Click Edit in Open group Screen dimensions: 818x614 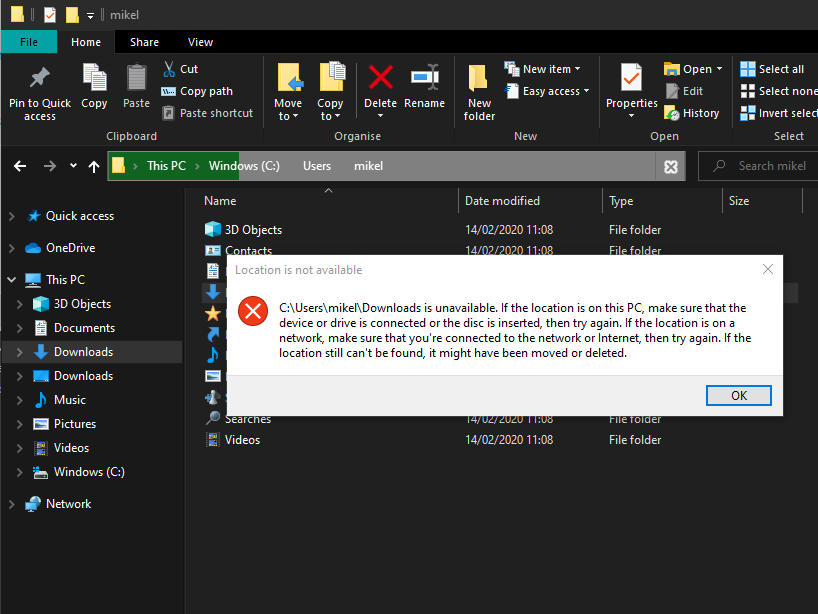tap(684, 91)
